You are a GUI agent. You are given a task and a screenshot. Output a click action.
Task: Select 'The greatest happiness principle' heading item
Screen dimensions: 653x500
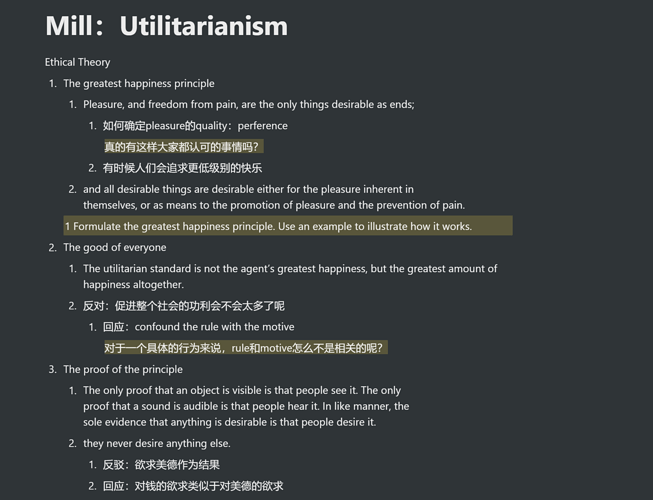click(139, 83)
